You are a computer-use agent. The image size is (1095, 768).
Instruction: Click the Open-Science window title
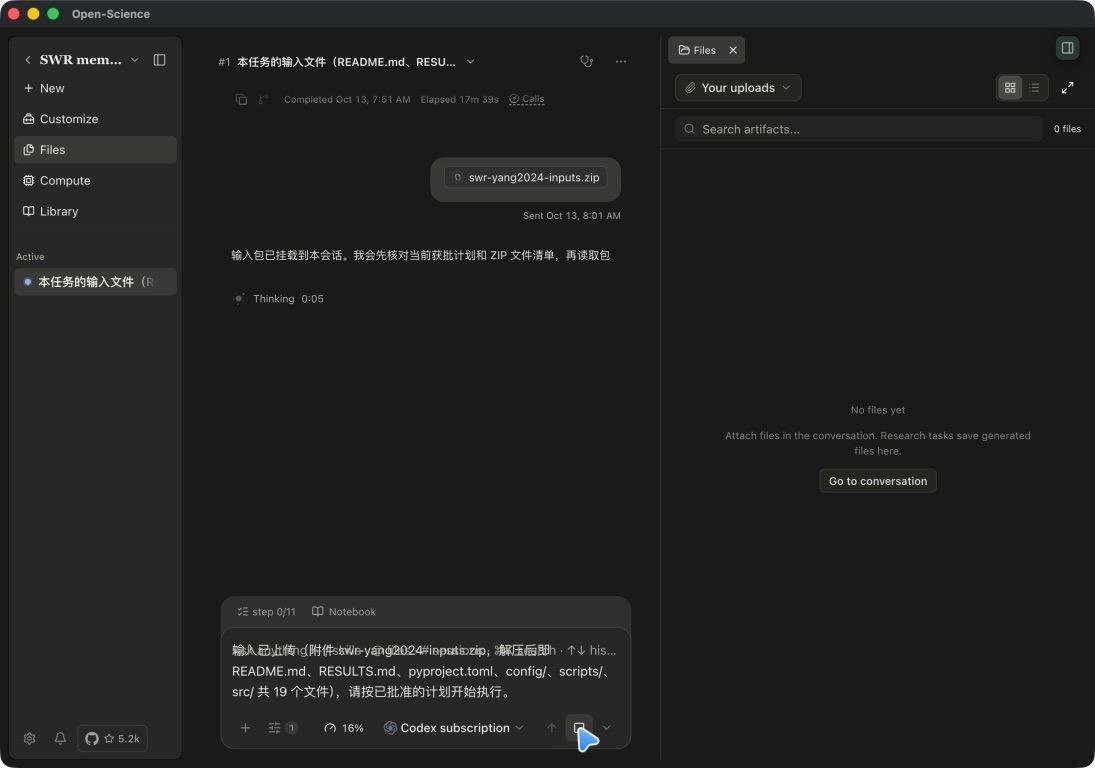[110, 14]
